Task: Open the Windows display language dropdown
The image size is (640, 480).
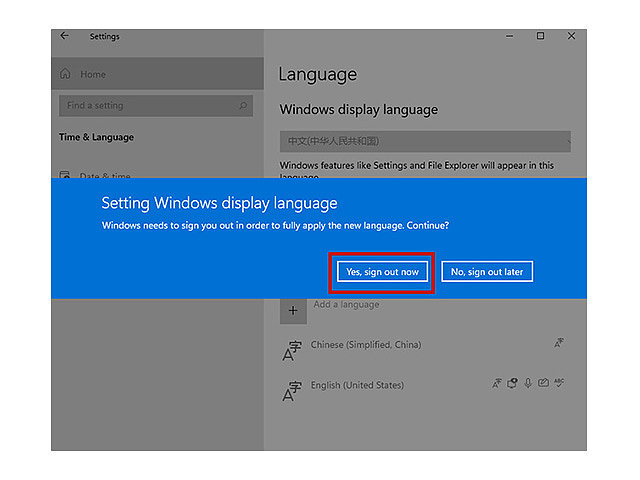Action: pos(425,141)
